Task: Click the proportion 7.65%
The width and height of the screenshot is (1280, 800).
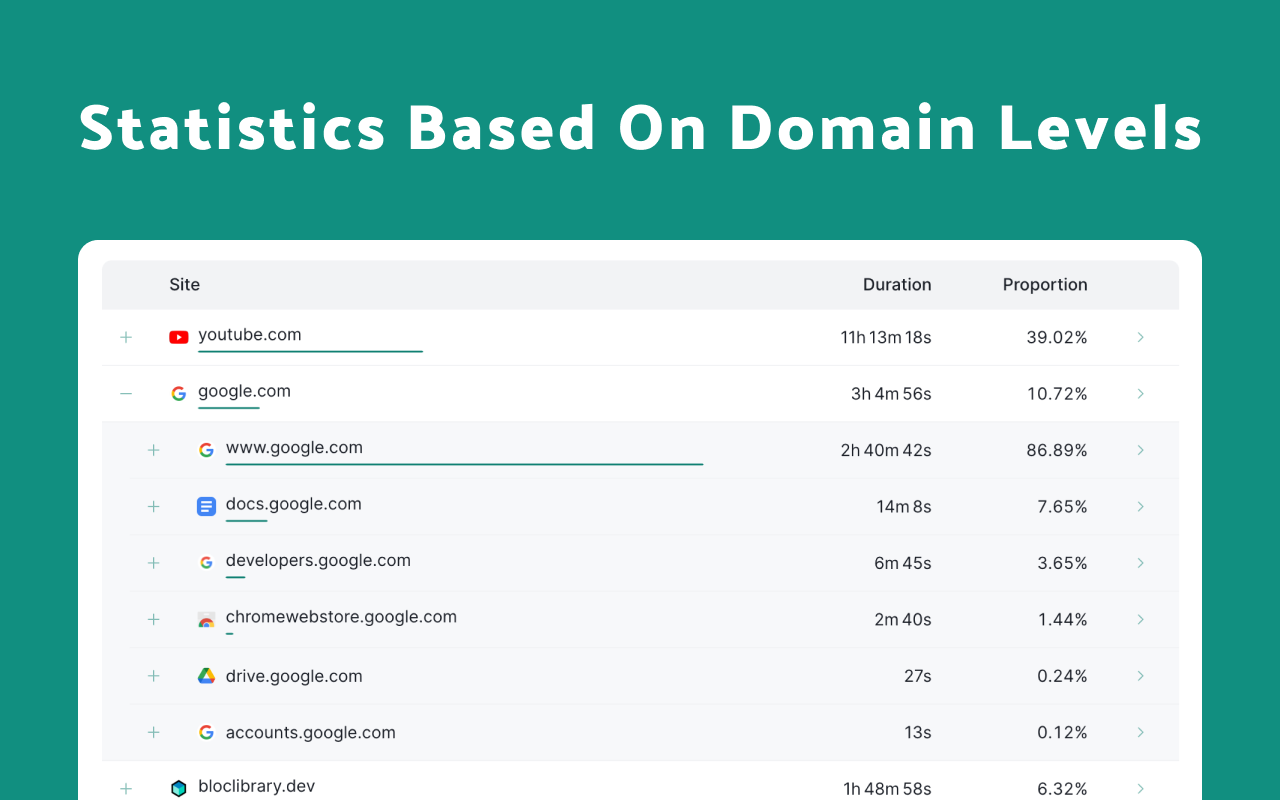Action: point(1062,507)
